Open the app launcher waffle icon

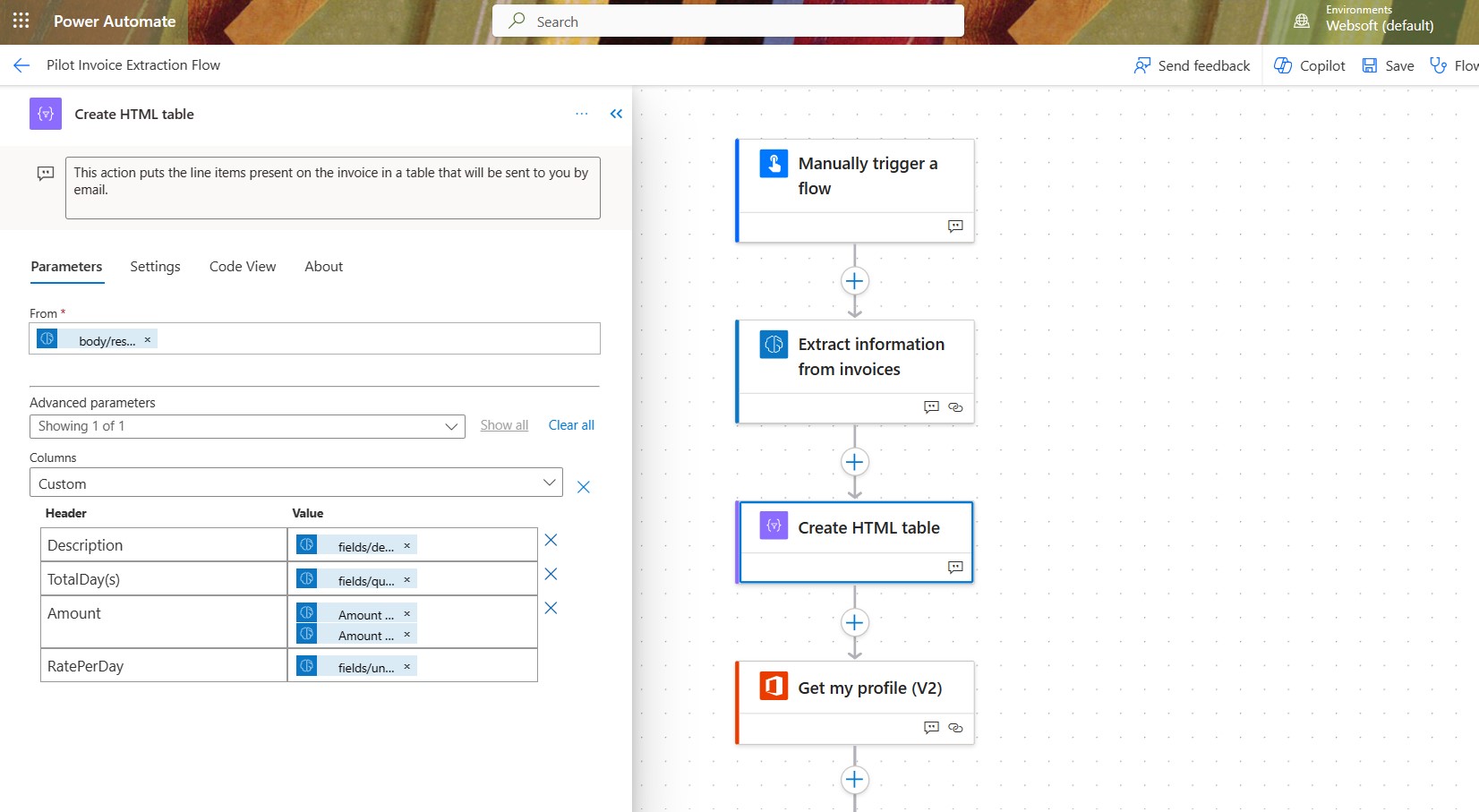click(x=21, y=21)
